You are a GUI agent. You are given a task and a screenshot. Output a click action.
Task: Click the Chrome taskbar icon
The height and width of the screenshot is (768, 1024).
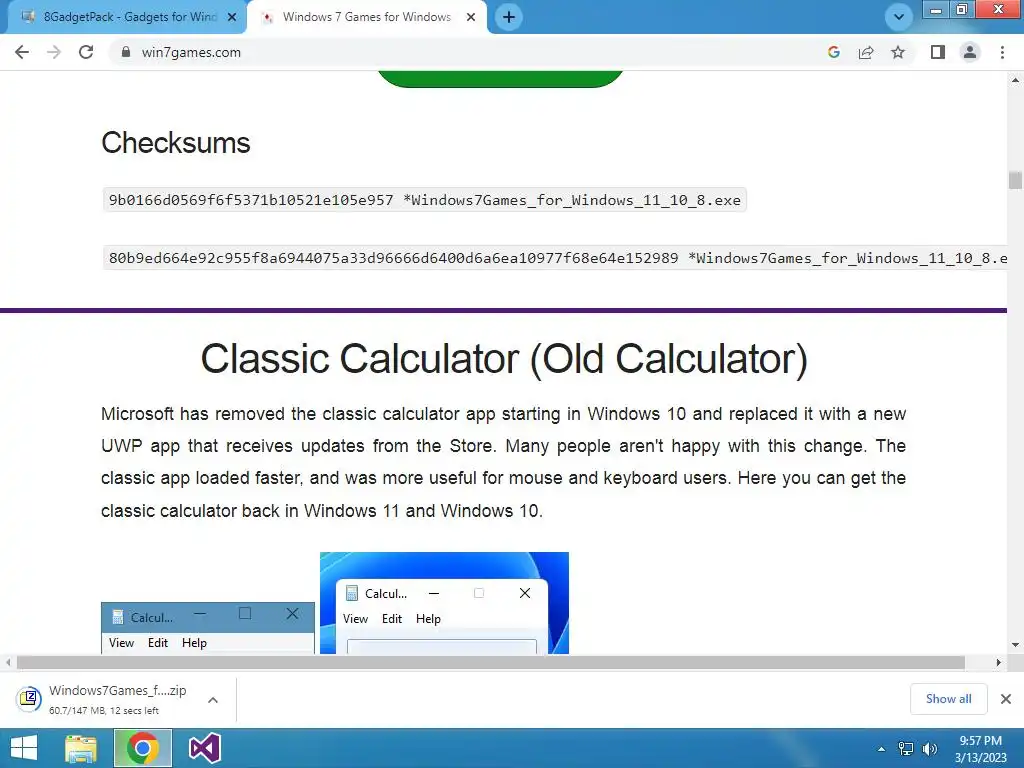[142, 748]
